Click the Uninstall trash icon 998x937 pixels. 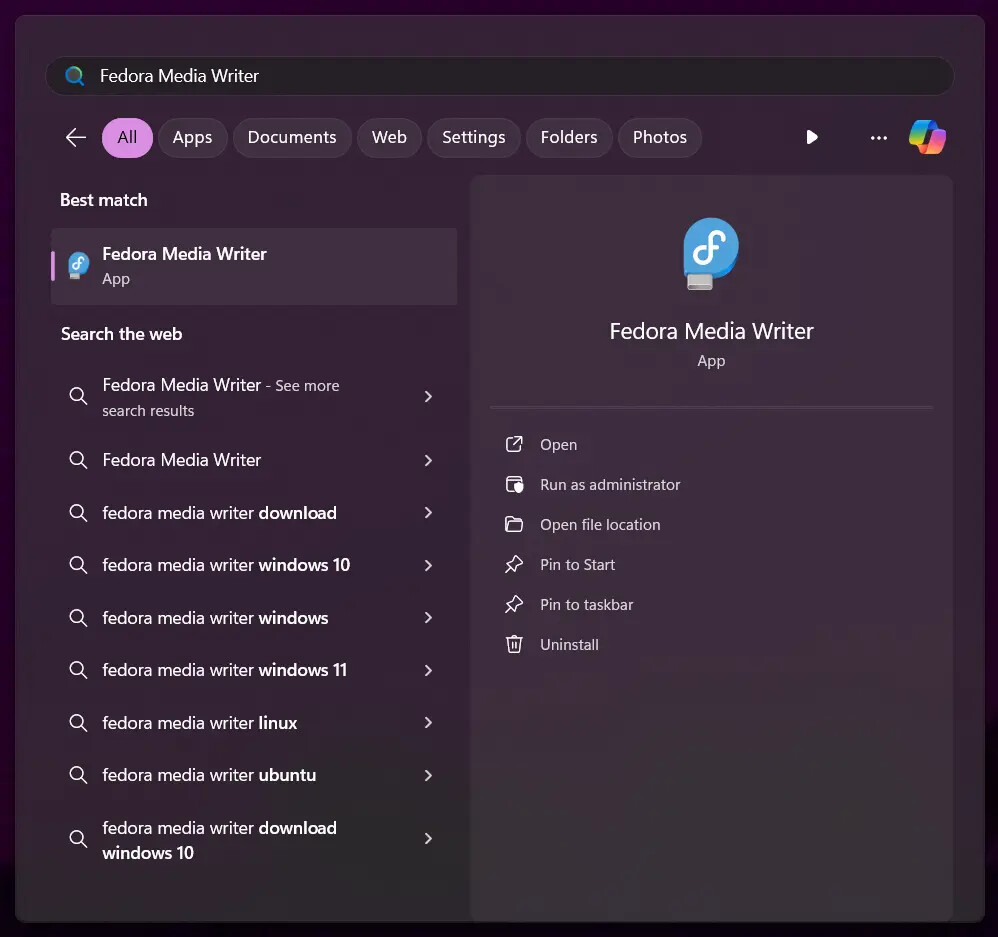pos(514,644)
